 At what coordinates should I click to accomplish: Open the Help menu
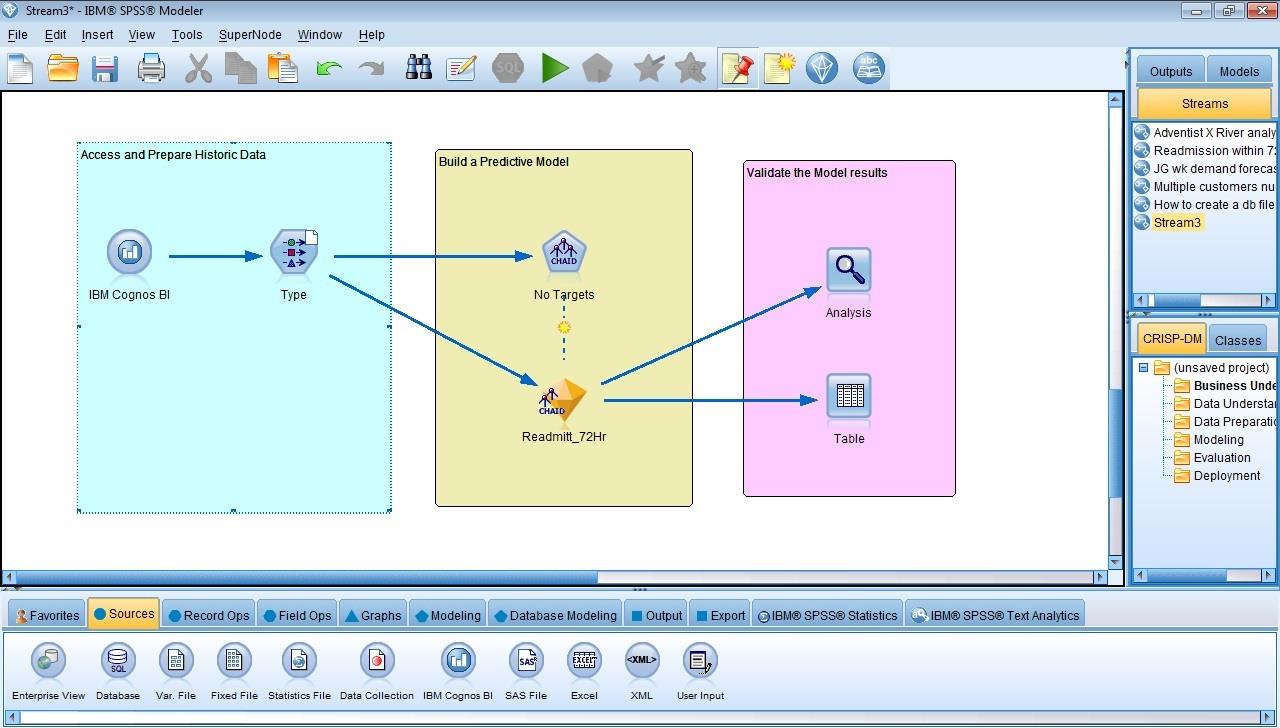[371, 35]
